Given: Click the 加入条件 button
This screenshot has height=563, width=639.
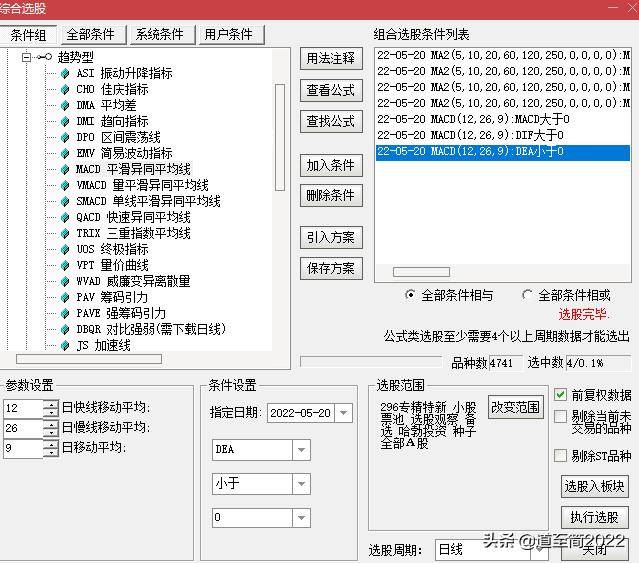Looking at the screenshot, I should (x=331, y=165).
